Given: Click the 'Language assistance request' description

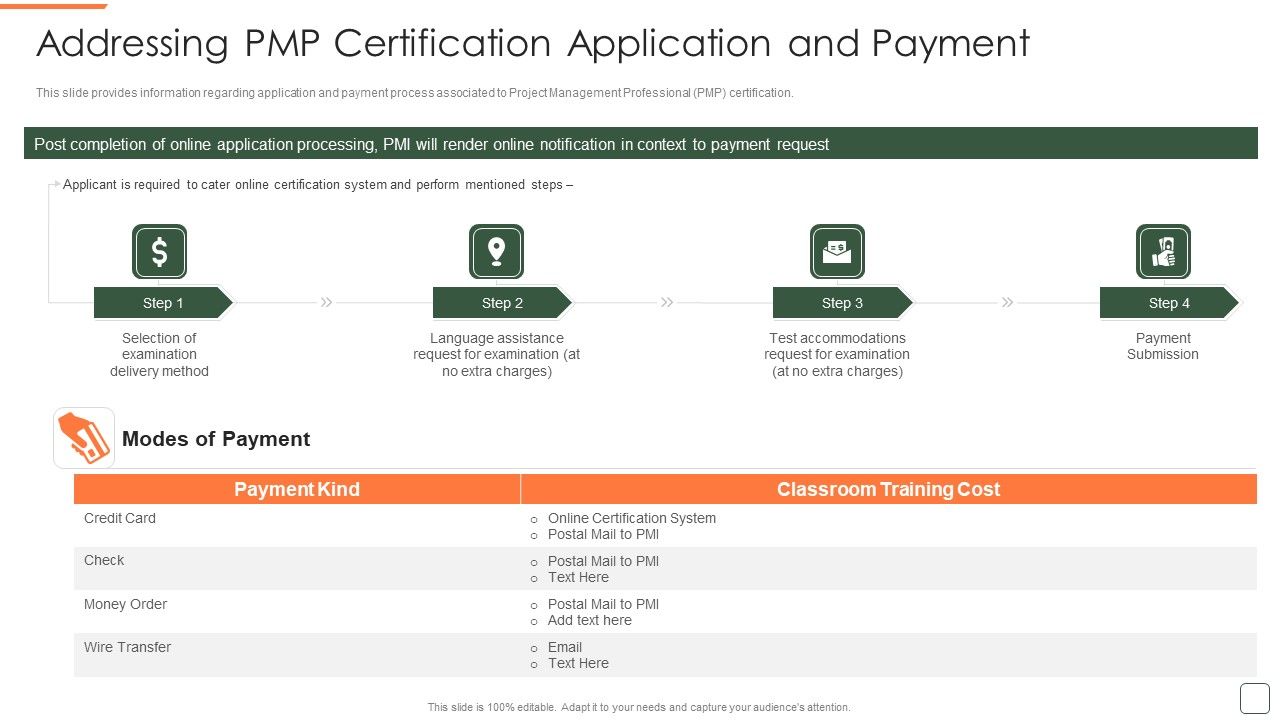Looking at the screenshot, I should [x=497, y=355].
